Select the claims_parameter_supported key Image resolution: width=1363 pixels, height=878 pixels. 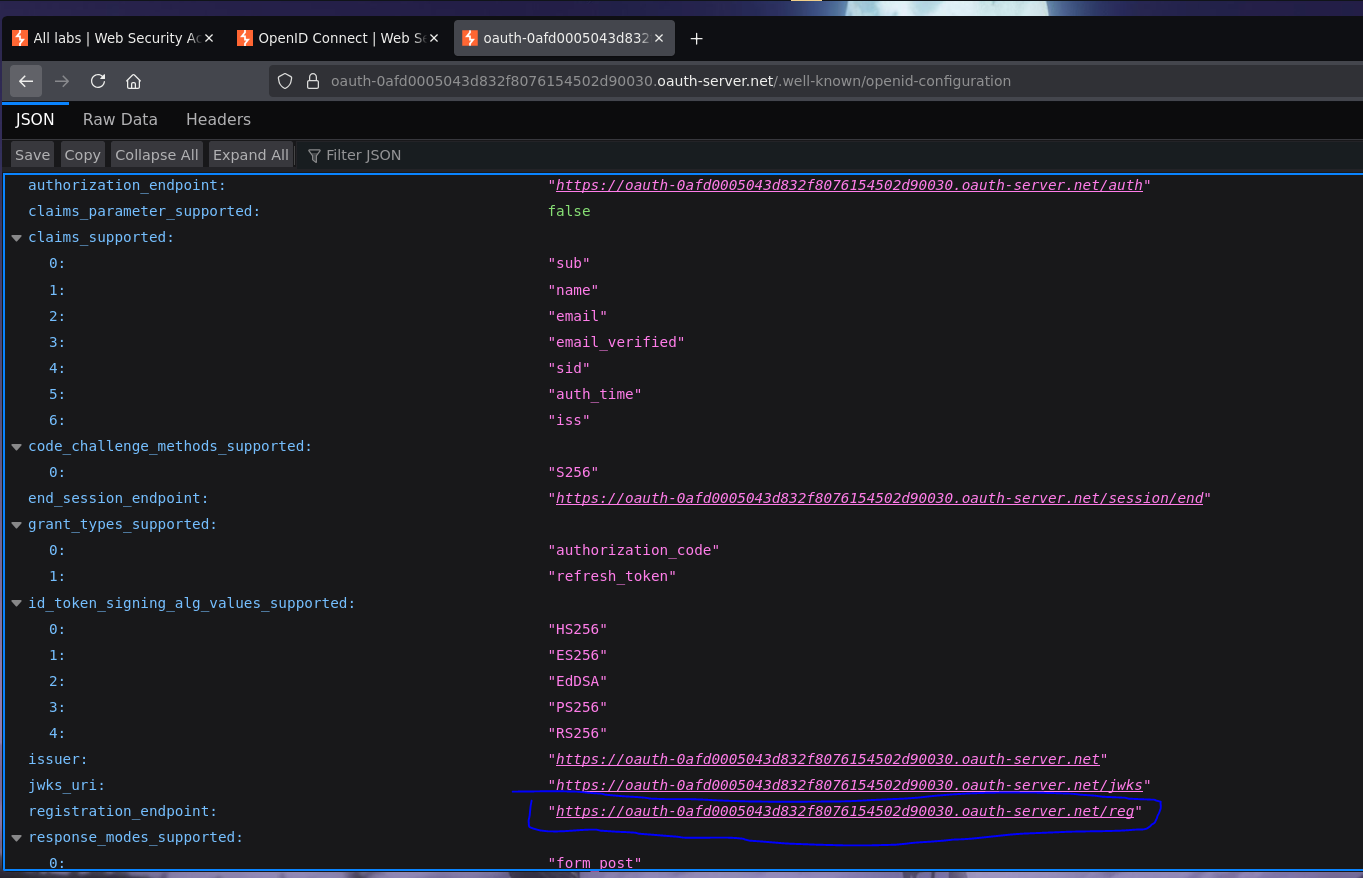(144, 211)
